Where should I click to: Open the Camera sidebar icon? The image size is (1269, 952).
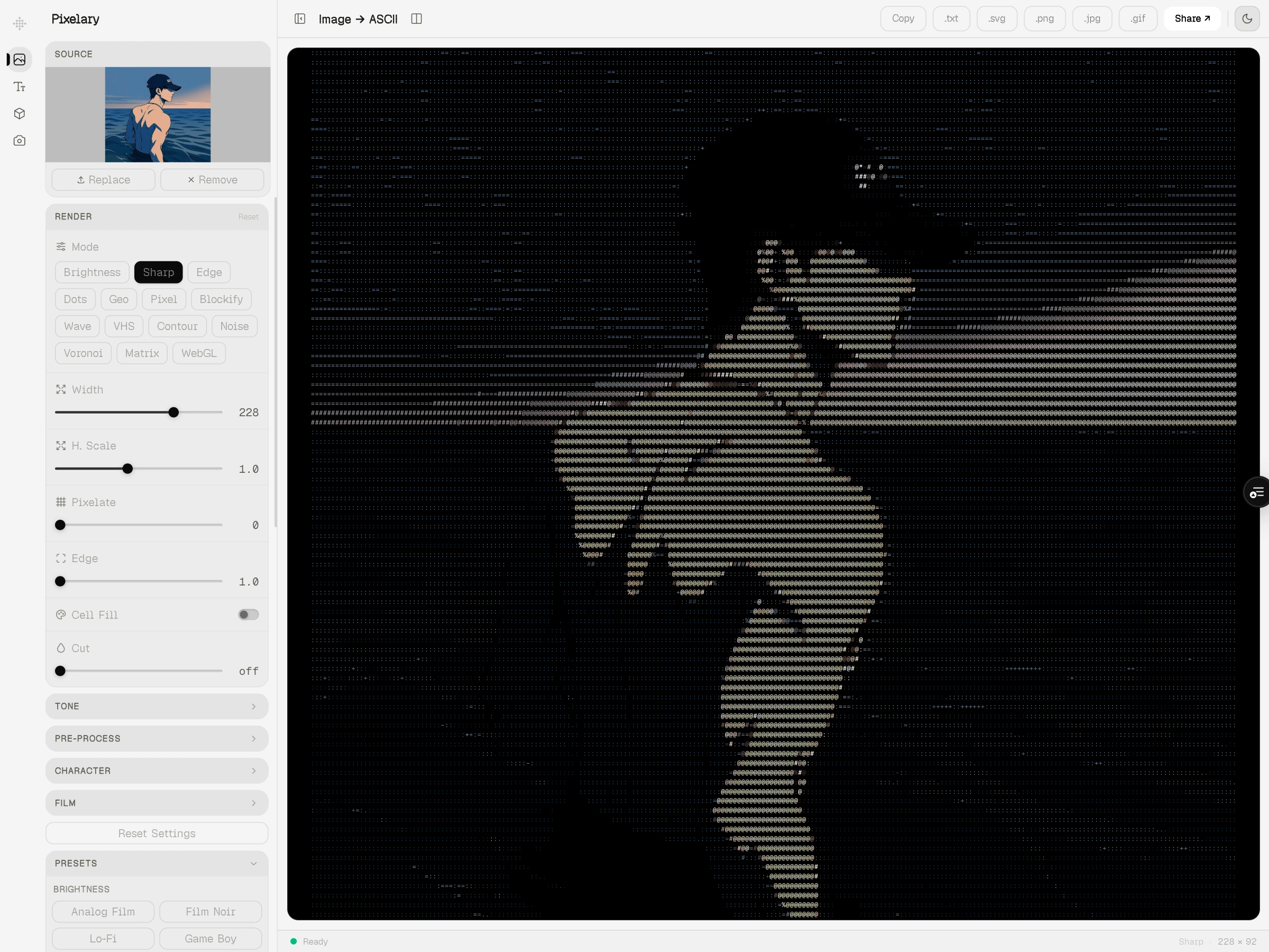click(20, 141)
